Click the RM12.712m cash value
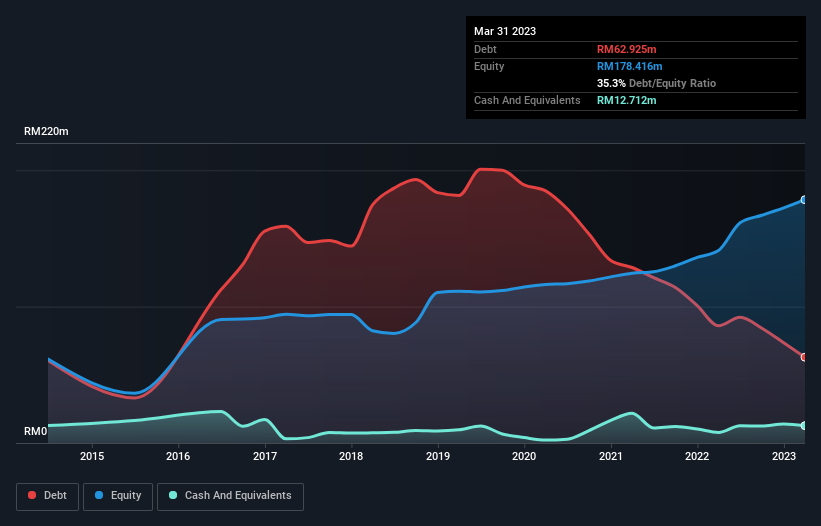Viewport: 821px width, 526px height. [x=626, y=100]
